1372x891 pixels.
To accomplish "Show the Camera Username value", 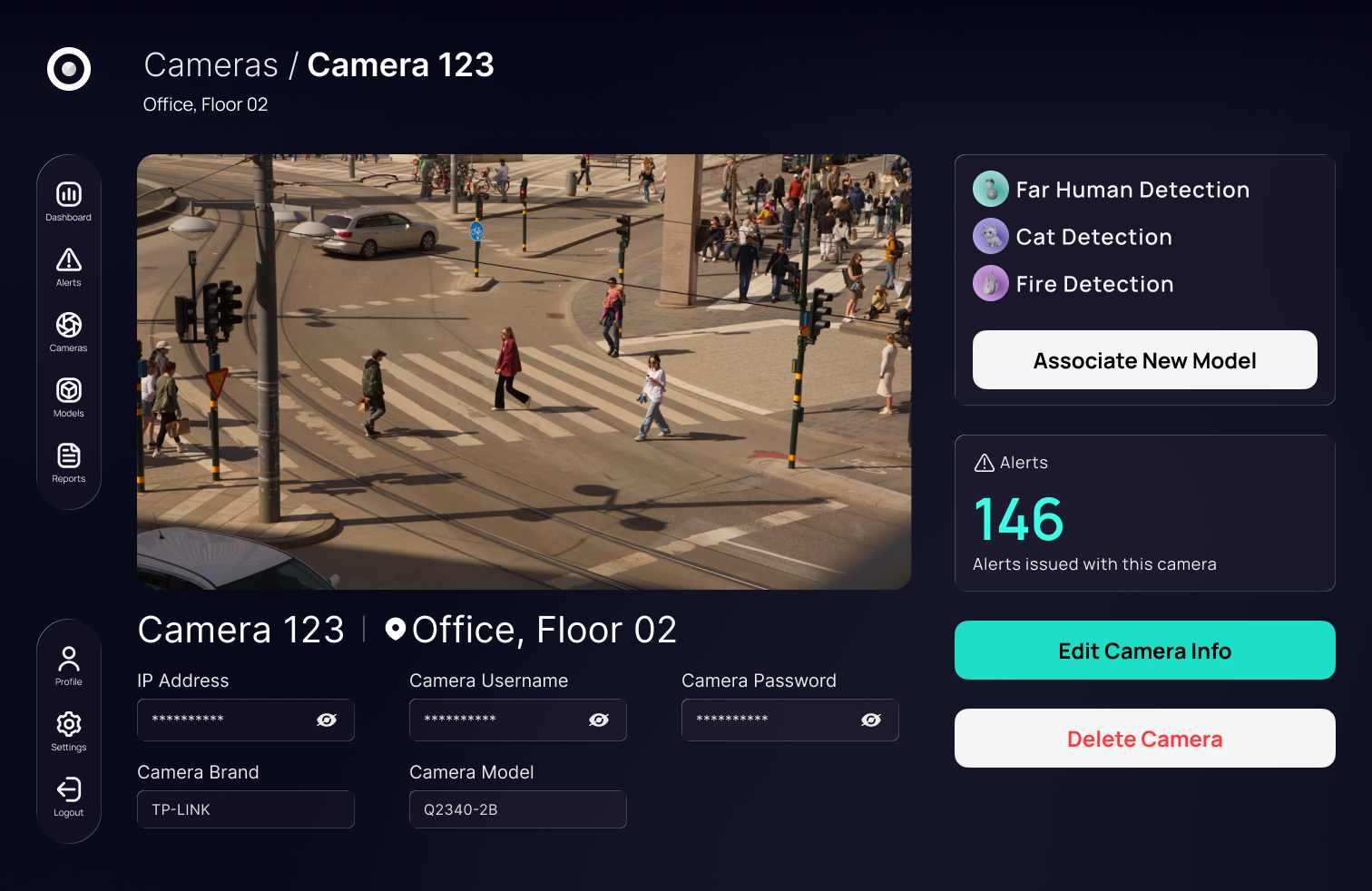I will [x=599, y=720].
